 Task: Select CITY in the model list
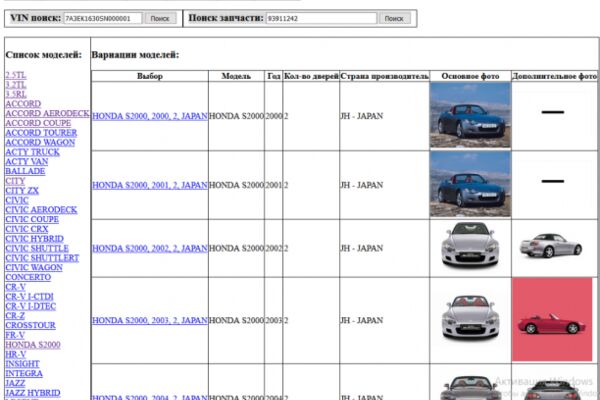pos(15,181)
